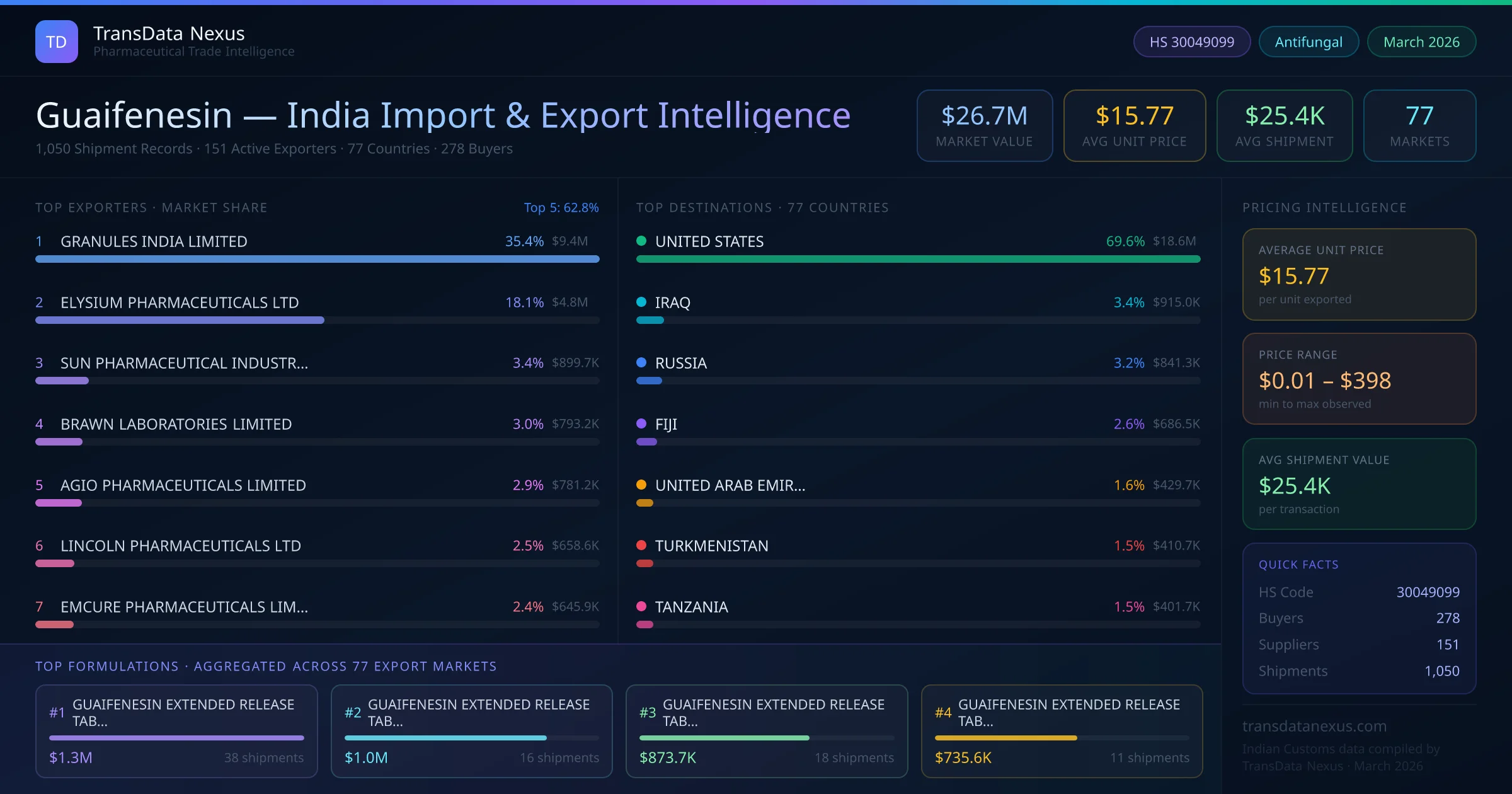Expand the Top 5: 62.8% summary
Viewport: 1512px width, 794px height.
[x=561, y=207]
